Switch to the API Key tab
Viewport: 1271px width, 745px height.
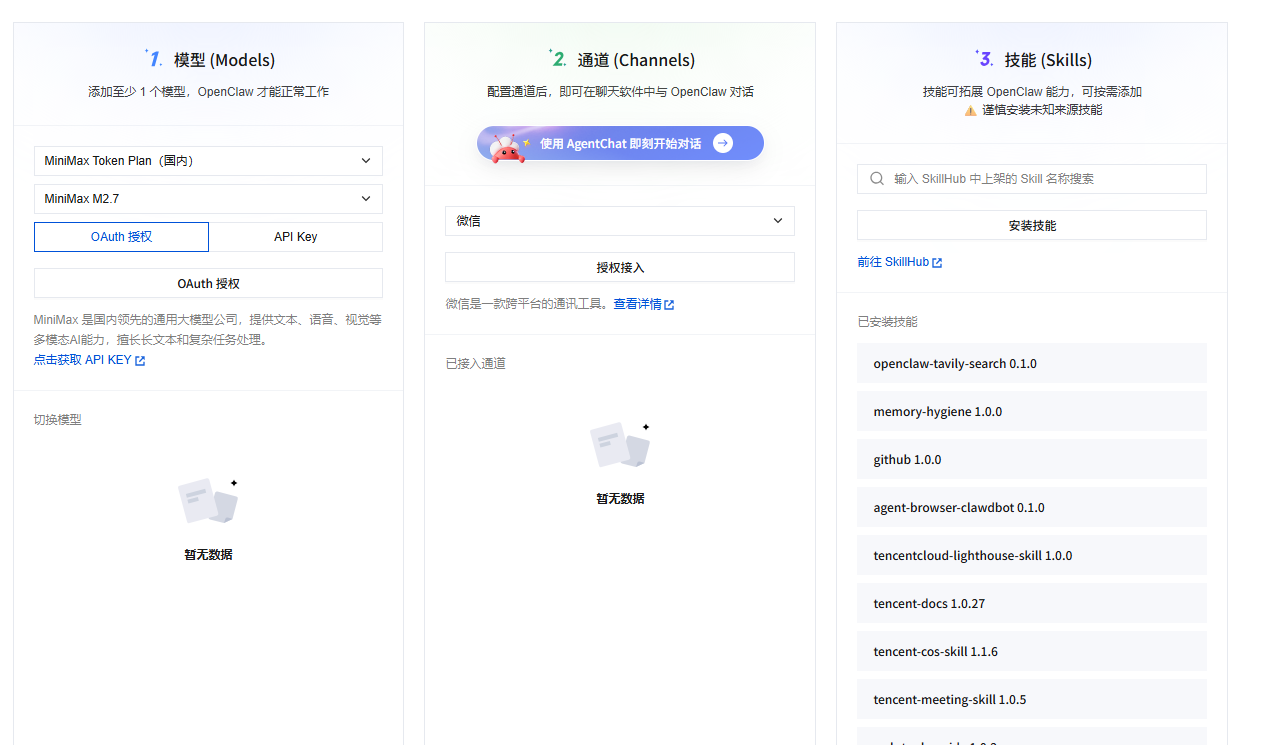coord(295,236)
